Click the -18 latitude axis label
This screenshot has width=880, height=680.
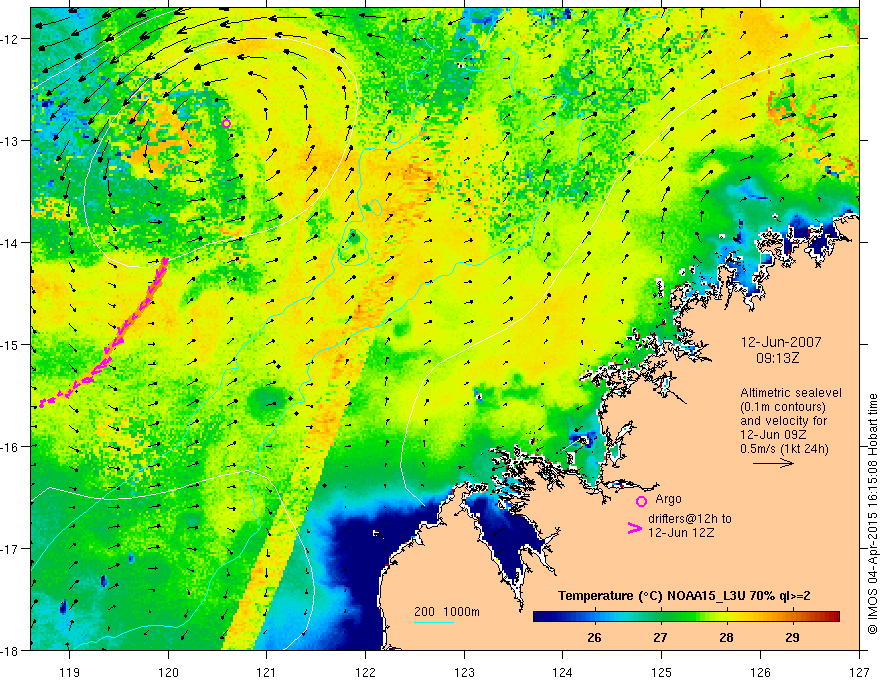(11, 651)
